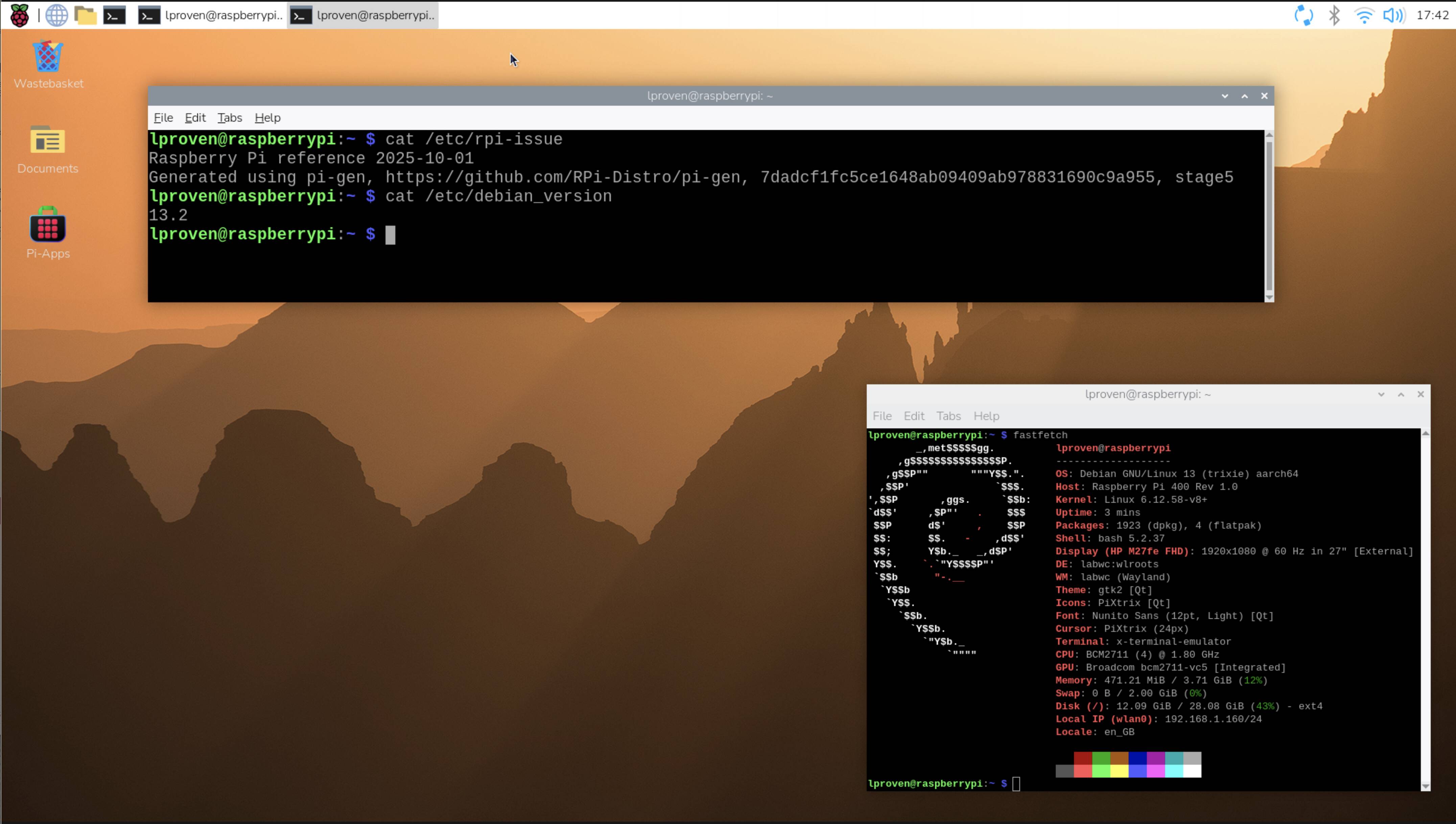The width and height of the screenshot is (1456, 824).
Task: Shade the fastfetch terminal window with its chevron
Action: pos(1381,394)
